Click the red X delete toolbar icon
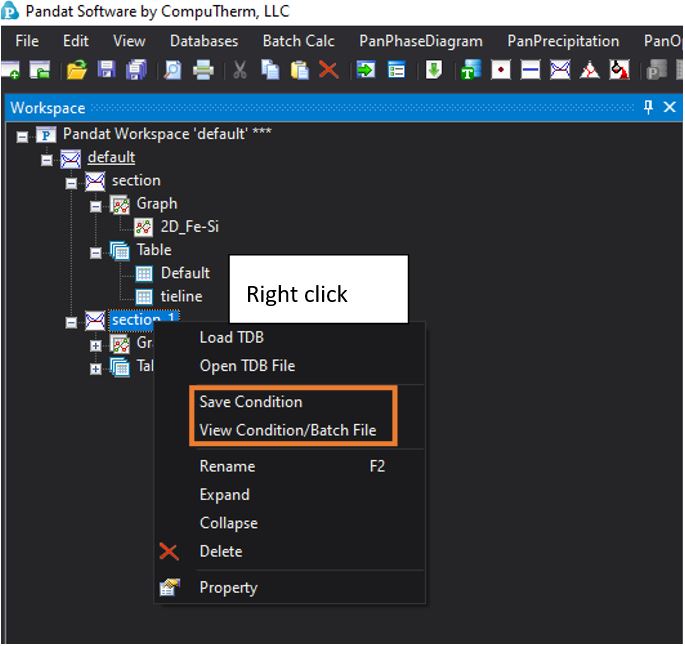Viewport: 685px width, 646px height. point(329,70)
